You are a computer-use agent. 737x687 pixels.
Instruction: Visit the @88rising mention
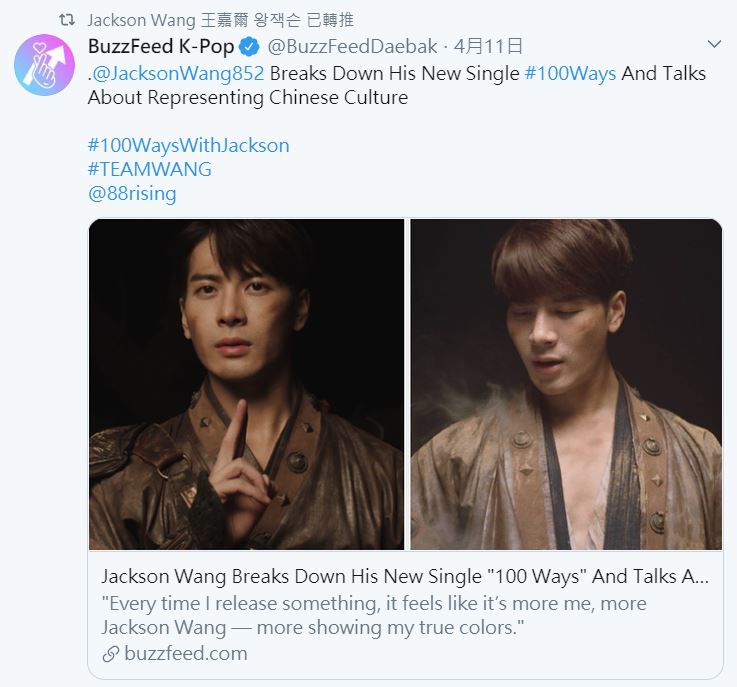click(132, 193)
